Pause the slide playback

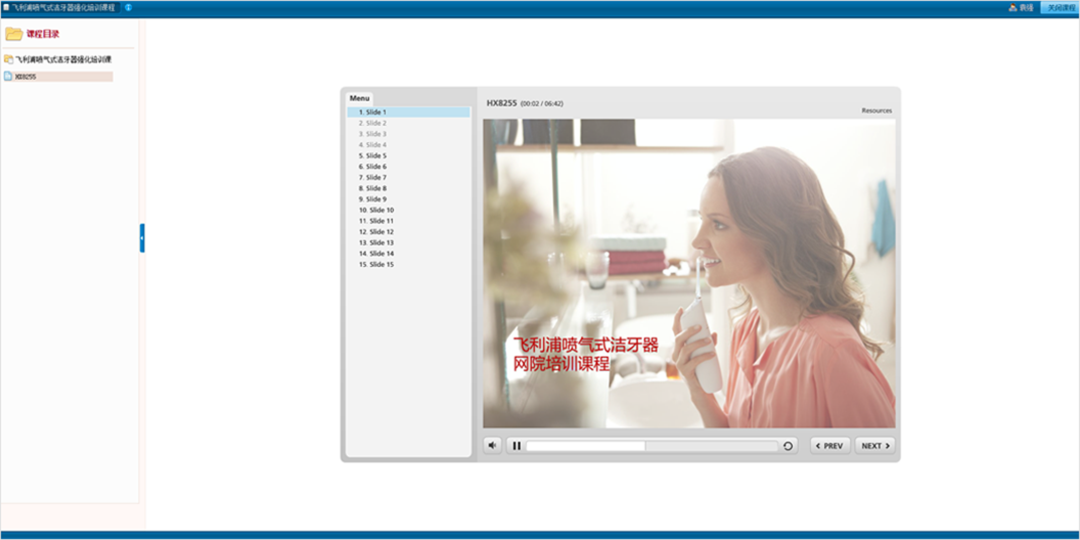click(517, 446)
